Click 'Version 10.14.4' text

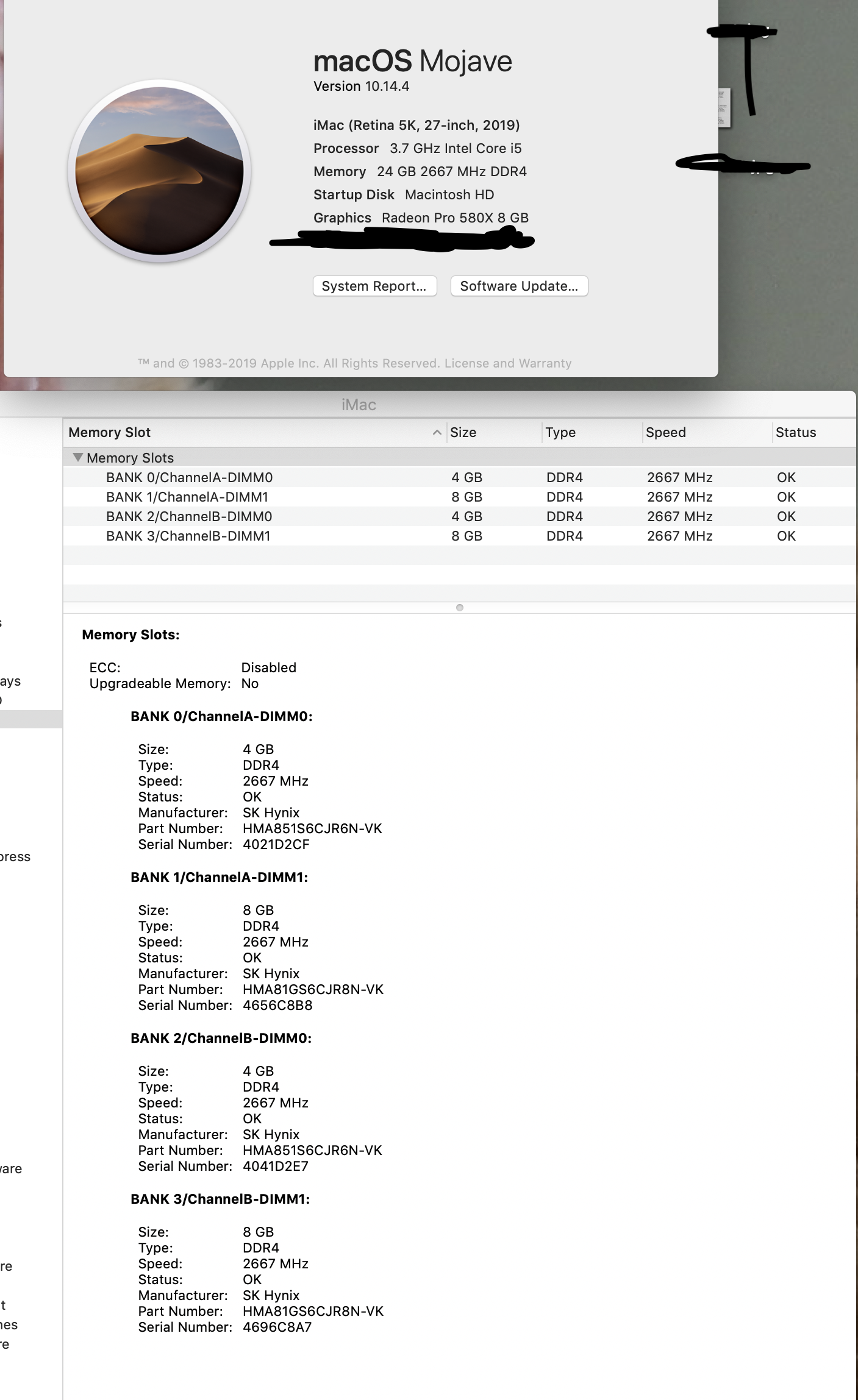coord(361,86)
